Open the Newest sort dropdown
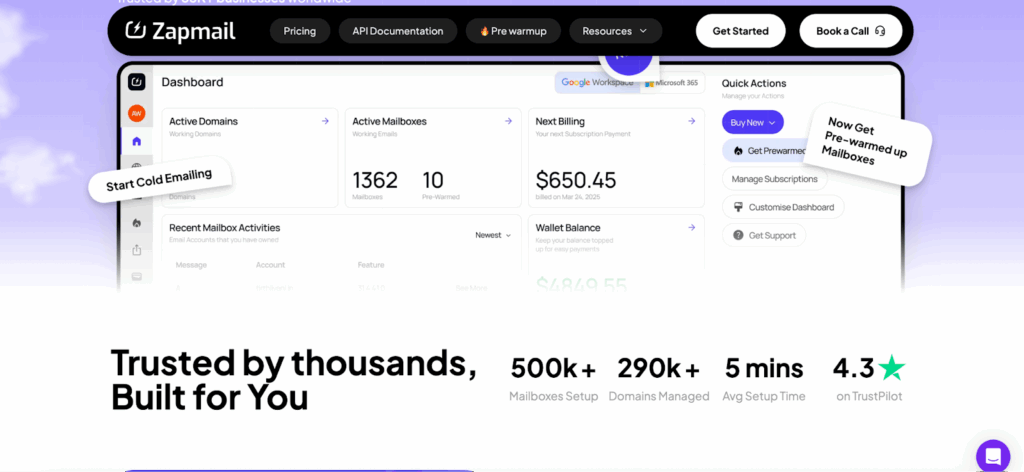Viewport: 1024px width, 472px height. click(493, 235)
